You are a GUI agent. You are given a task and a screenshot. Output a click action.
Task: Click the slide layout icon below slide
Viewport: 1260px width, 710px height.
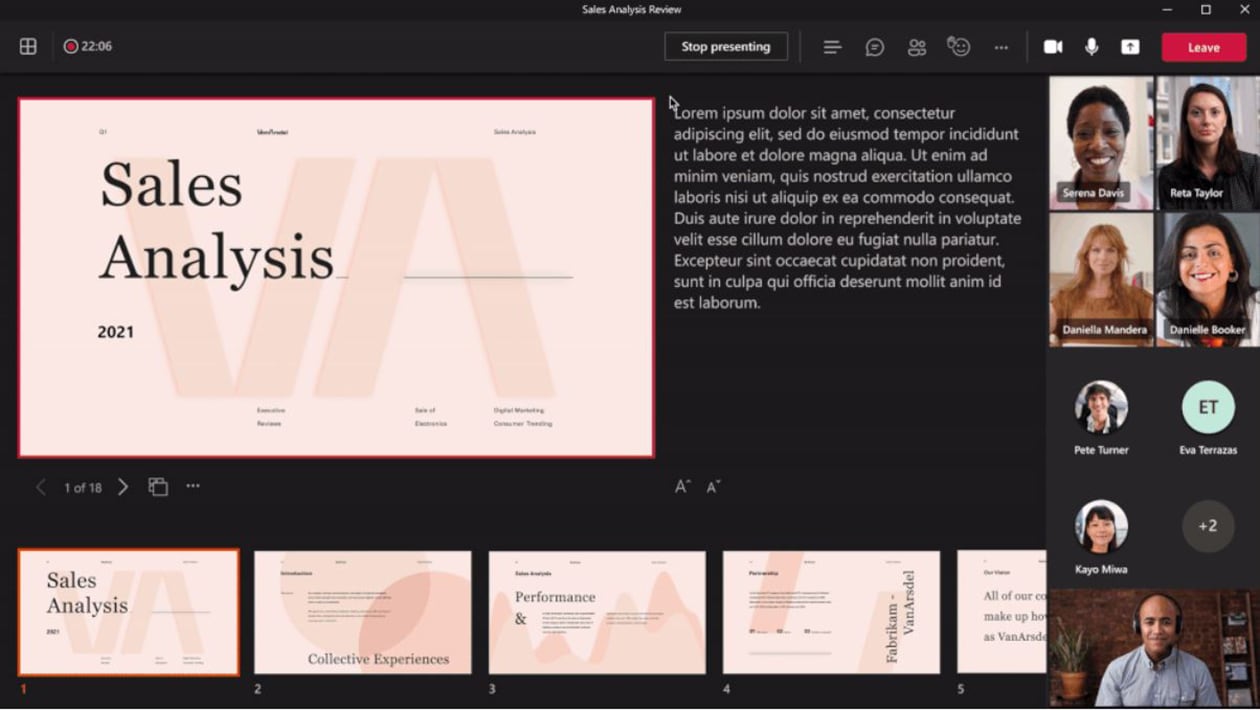(x=158, y=487)
